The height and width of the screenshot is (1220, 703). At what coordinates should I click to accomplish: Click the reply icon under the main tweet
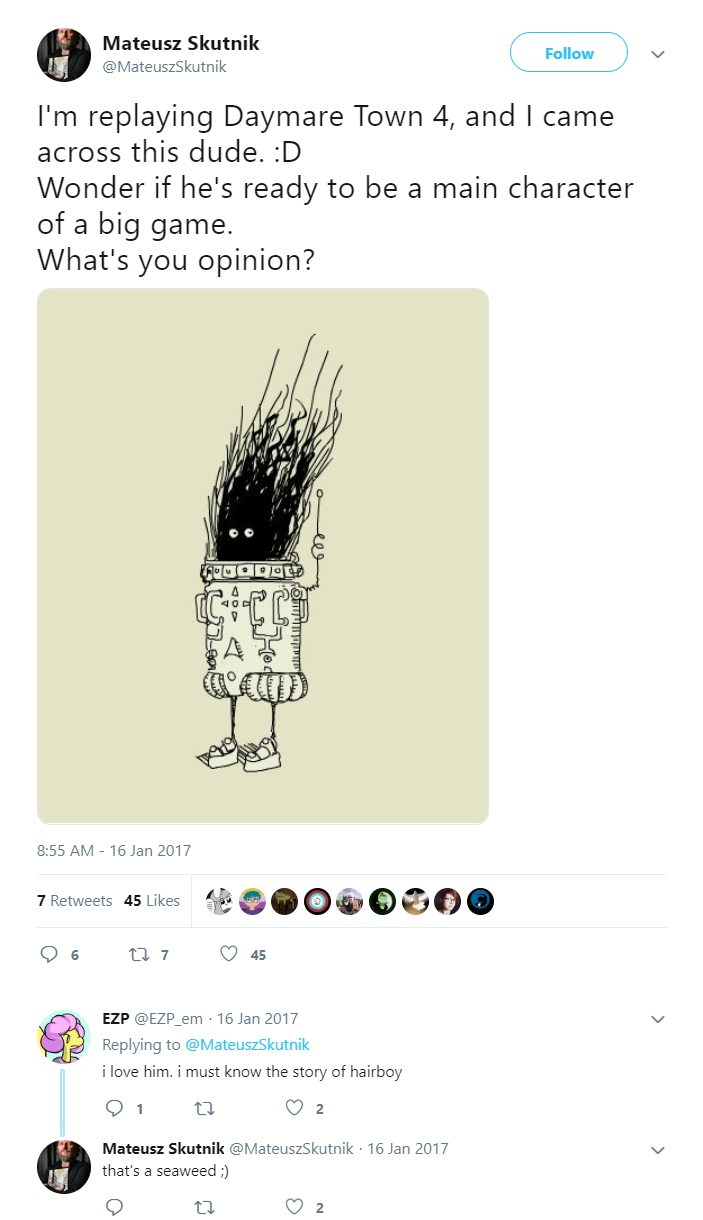click(x=49, y=954)
